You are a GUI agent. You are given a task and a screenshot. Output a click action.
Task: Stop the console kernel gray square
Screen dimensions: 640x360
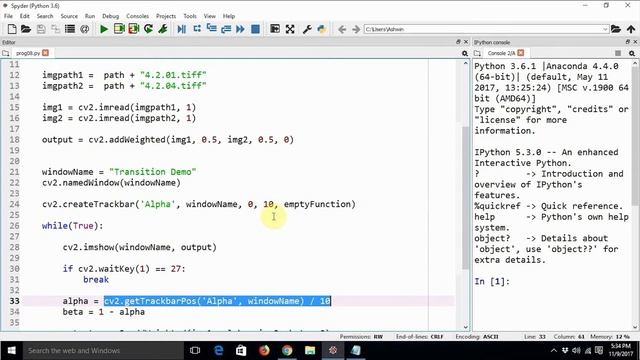(618, 53)
